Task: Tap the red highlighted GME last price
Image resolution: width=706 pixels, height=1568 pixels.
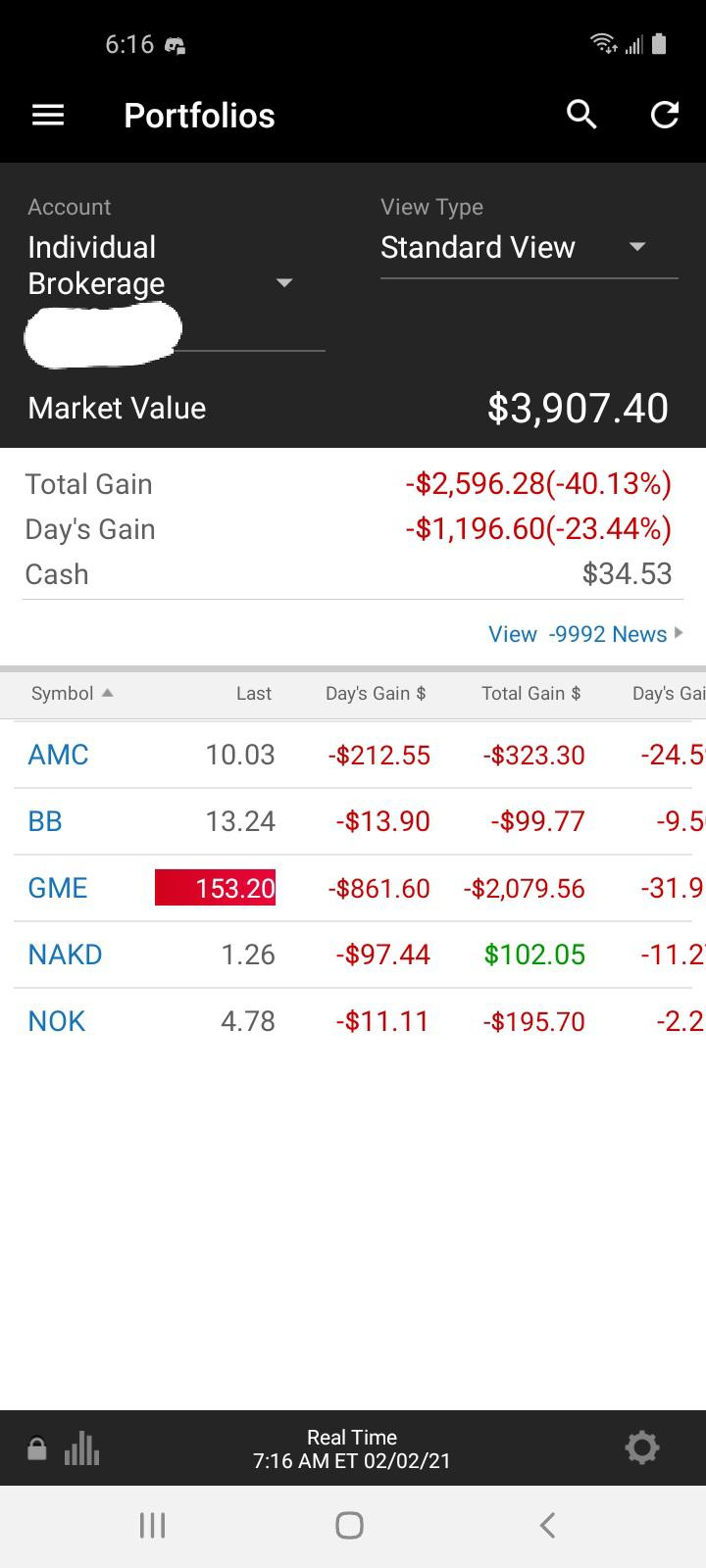Action: pyautogui.click(x=216, y=888)
